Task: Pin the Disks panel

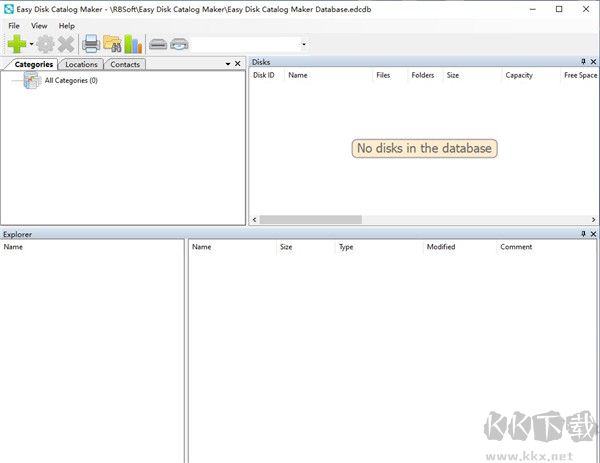Action: pos(584,62)
